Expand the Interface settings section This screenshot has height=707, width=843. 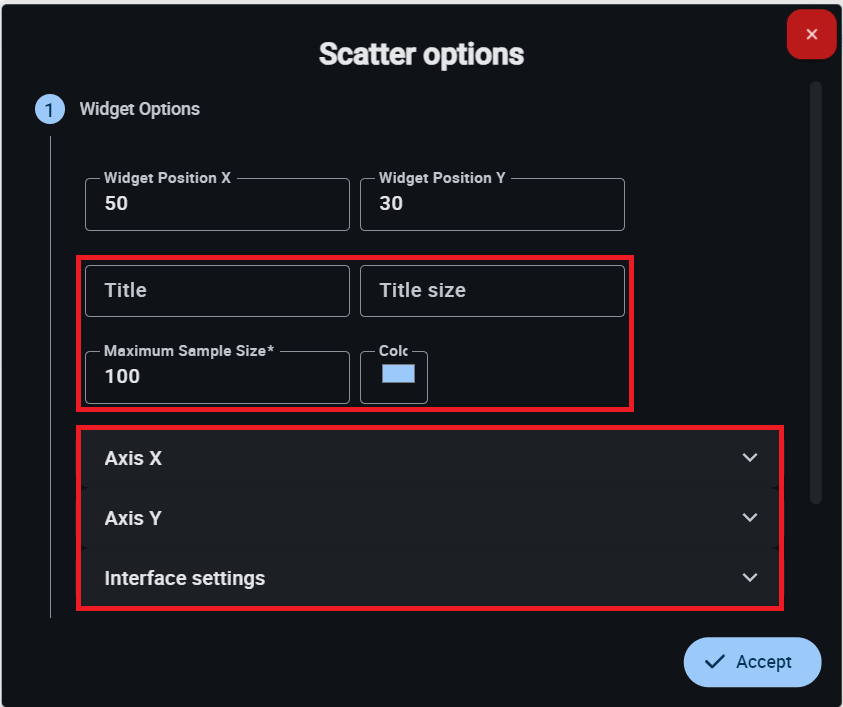[400, 578]
